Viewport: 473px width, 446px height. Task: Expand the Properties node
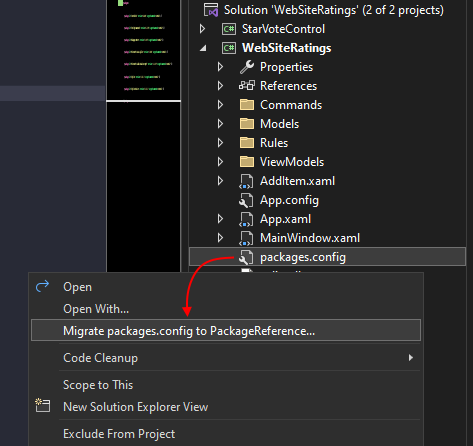pos(220,67)
